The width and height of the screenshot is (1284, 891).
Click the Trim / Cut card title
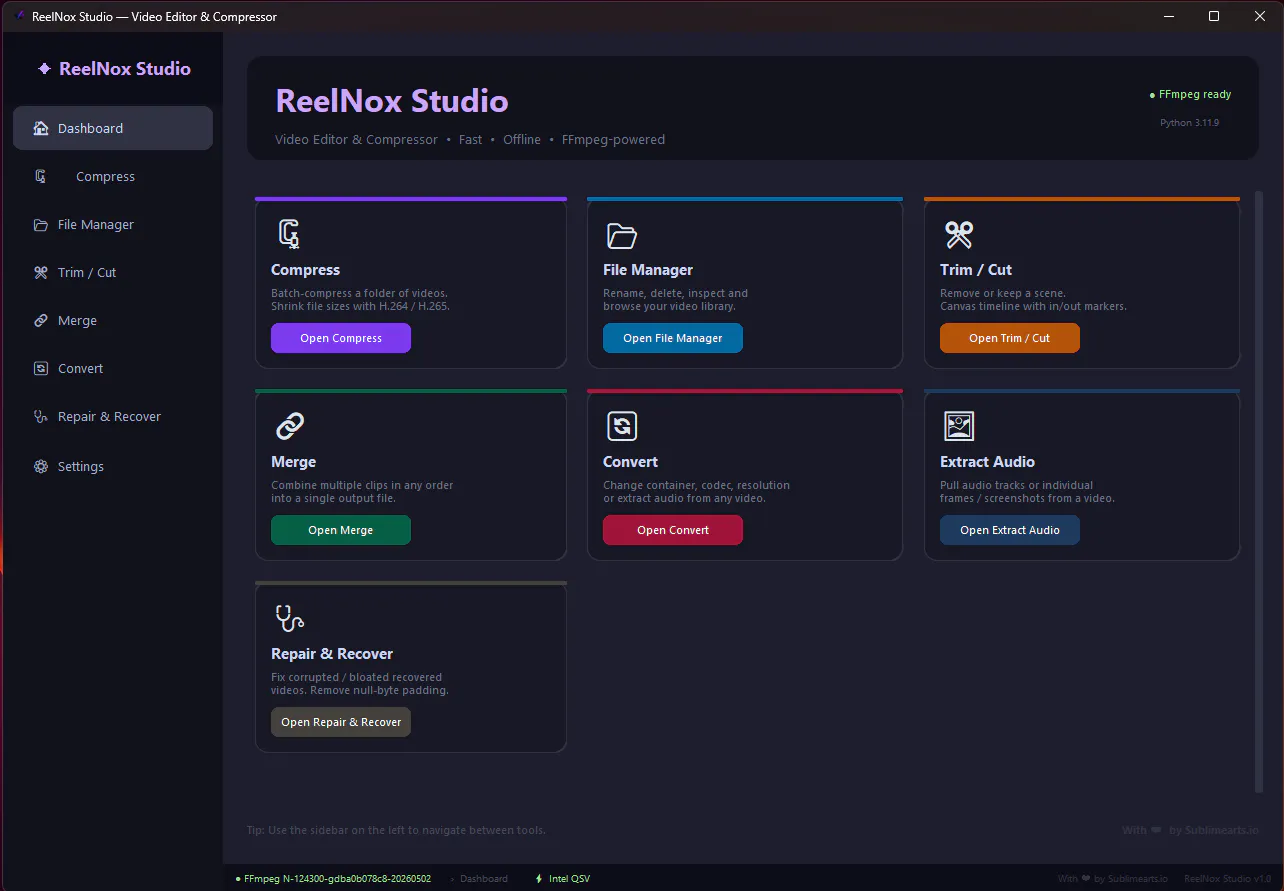976,270
